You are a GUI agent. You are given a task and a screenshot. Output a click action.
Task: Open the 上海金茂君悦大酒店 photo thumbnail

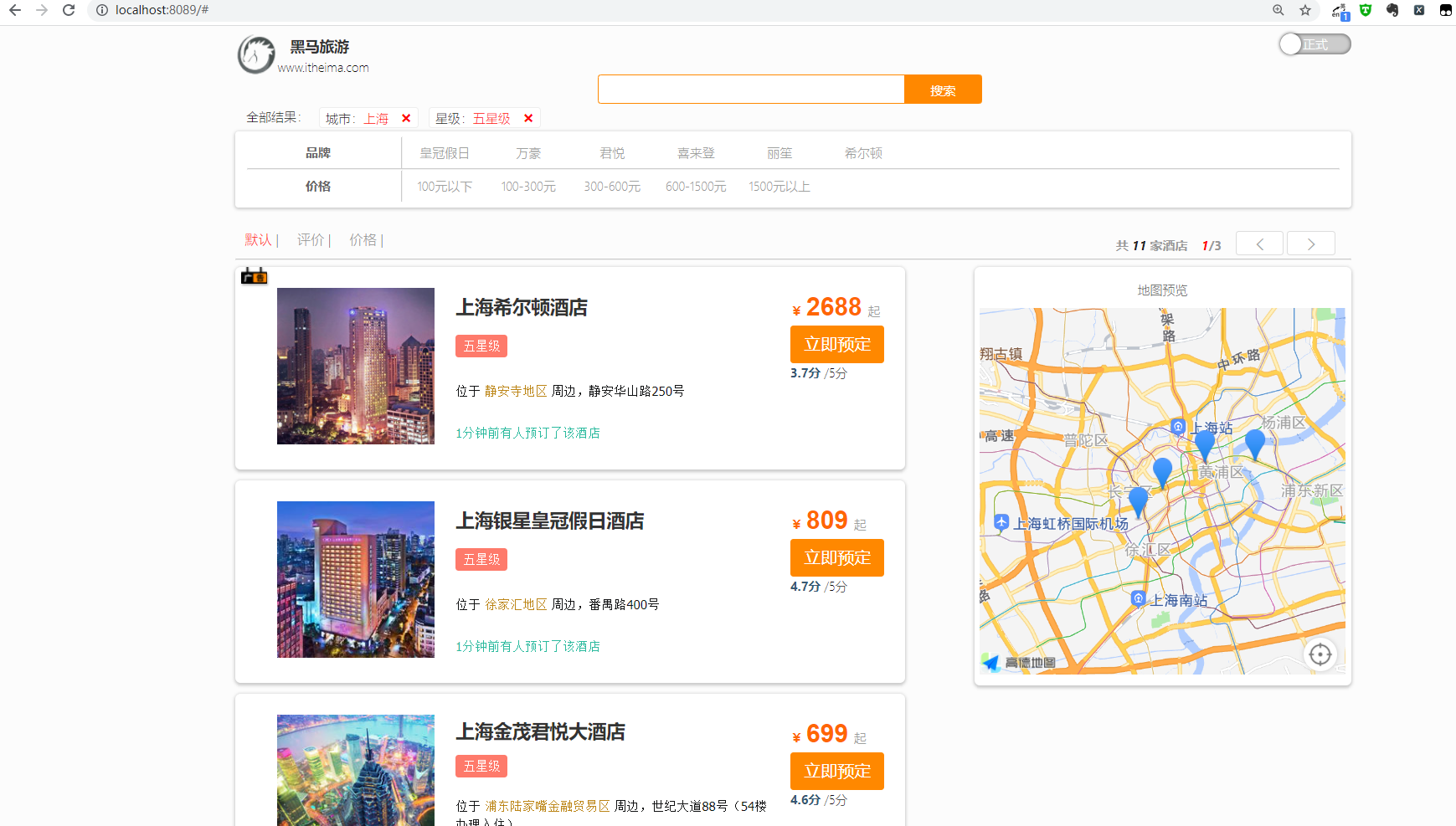pos(356,770)
